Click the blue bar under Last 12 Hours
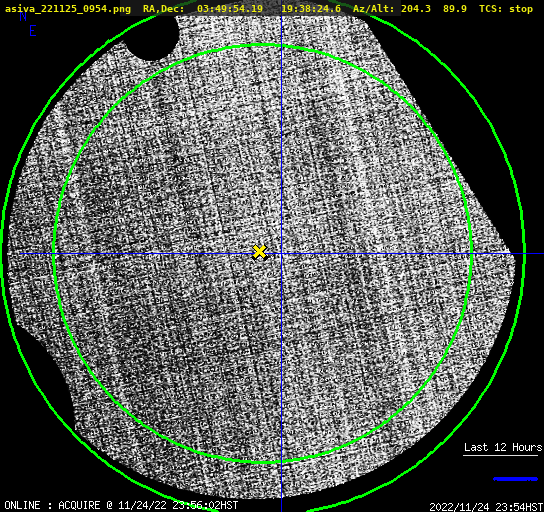 (x=515, y=479)
